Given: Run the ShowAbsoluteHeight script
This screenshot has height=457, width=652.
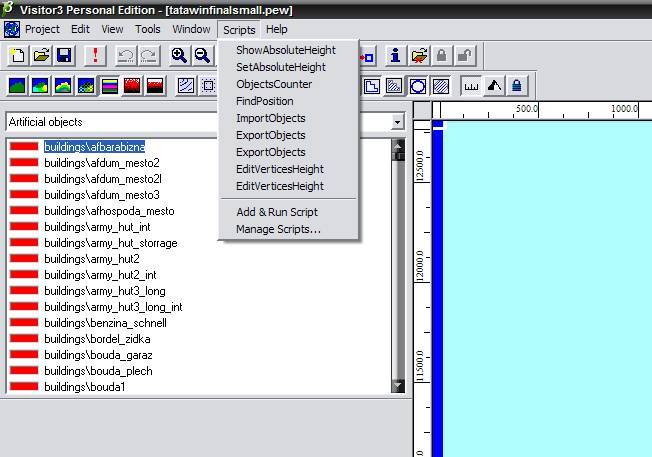Looking at the screenshot, I should tap(286, 50).
